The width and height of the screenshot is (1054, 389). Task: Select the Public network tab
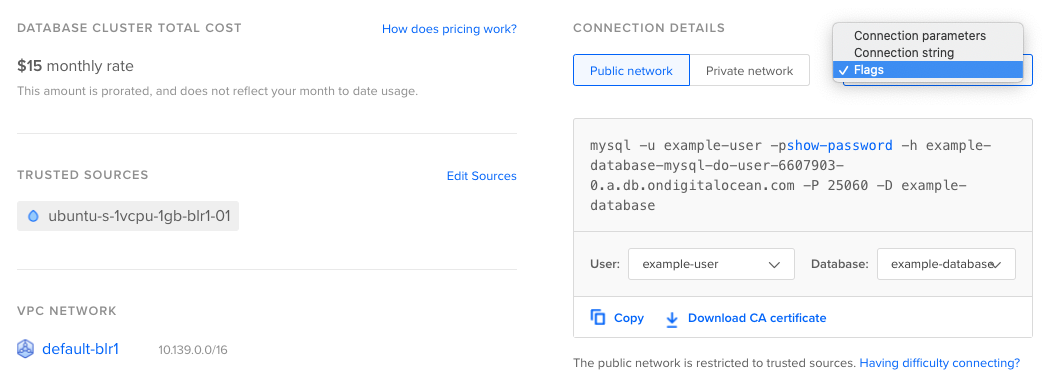[631, 71]
